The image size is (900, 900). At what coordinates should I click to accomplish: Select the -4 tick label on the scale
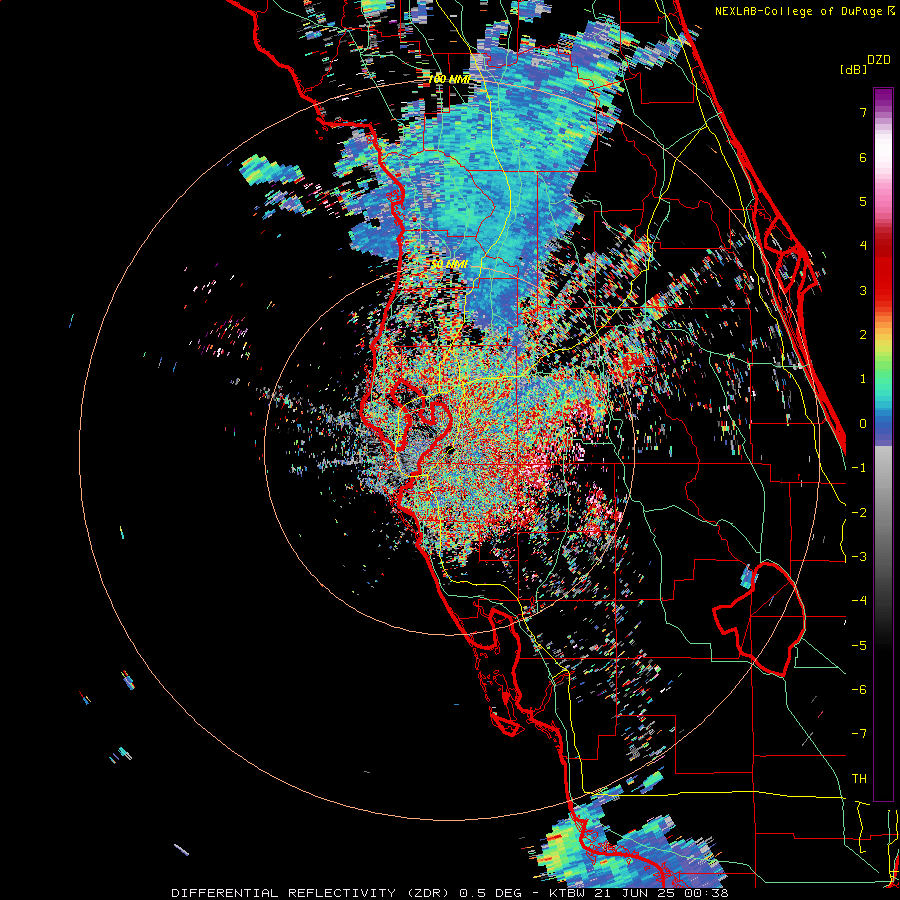pos(859,601)
